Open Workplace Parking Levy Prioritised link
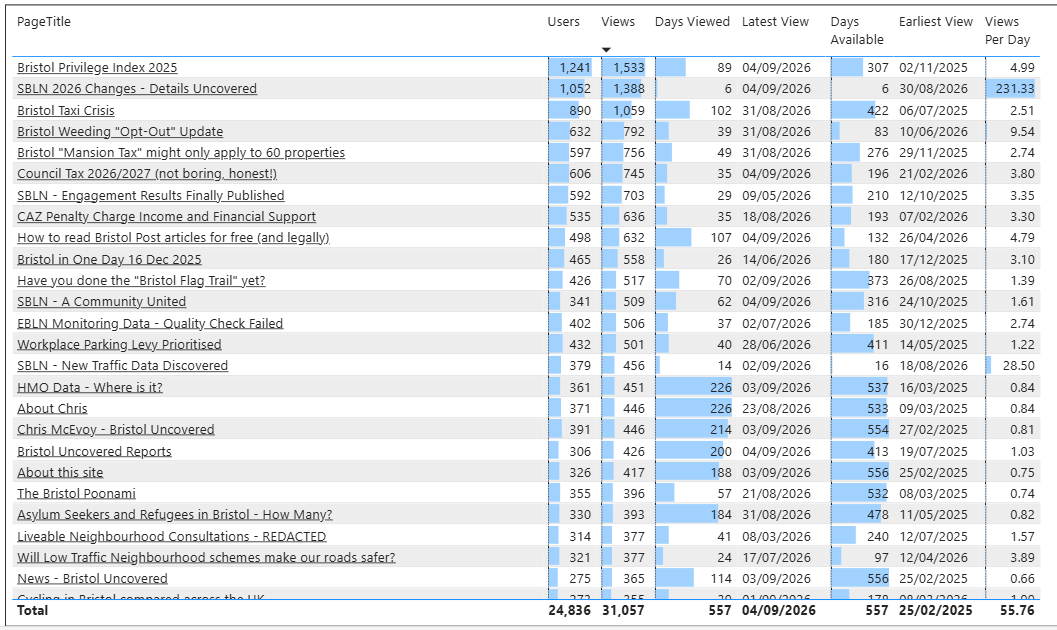Image resolution: width=1057 pixels, height=630 pixels. point(119,344)
